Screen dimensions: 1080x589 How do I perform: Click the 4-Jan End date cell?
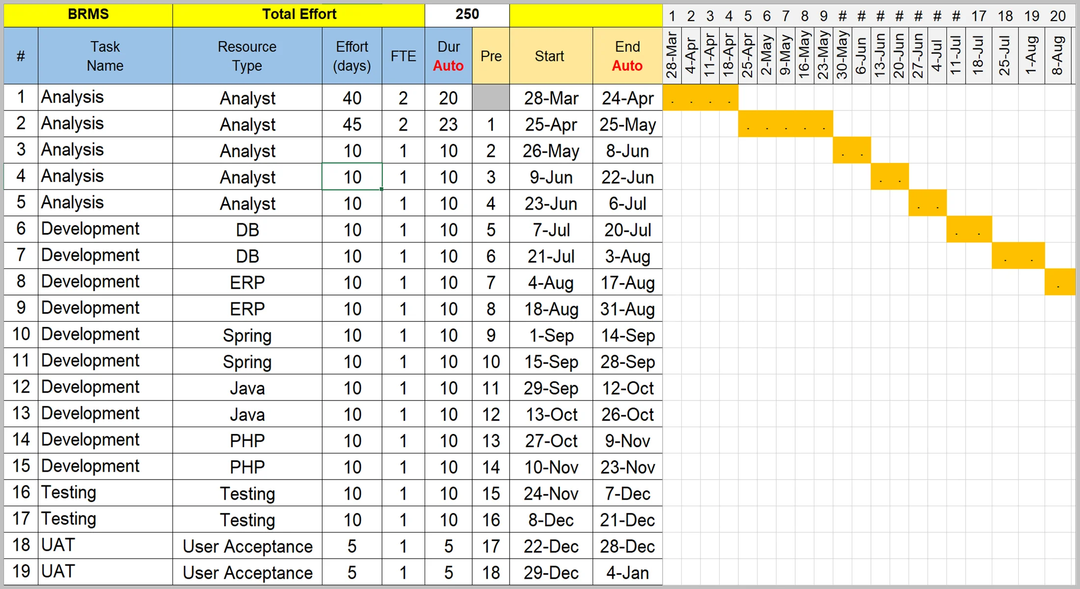click(627, 573)
